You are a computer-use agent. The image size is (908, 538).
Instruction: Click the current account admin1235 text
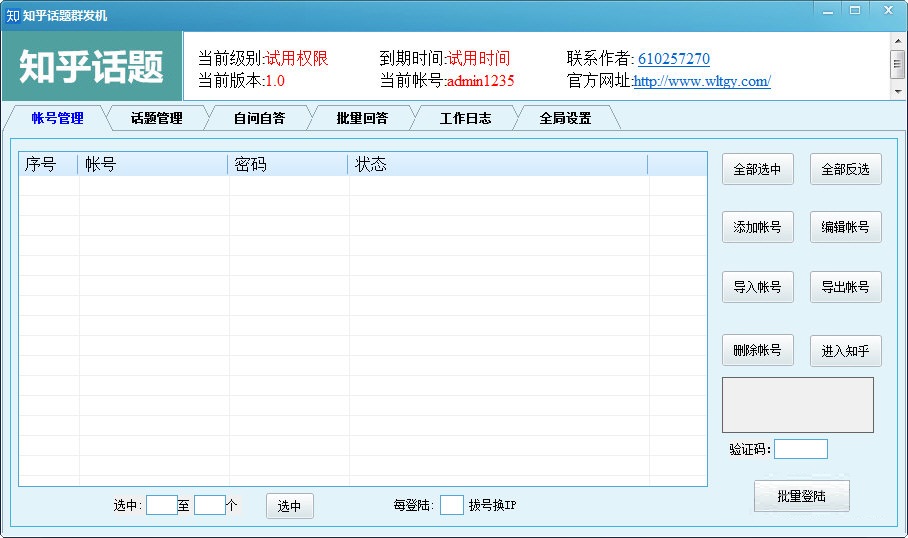pos(481,80)
